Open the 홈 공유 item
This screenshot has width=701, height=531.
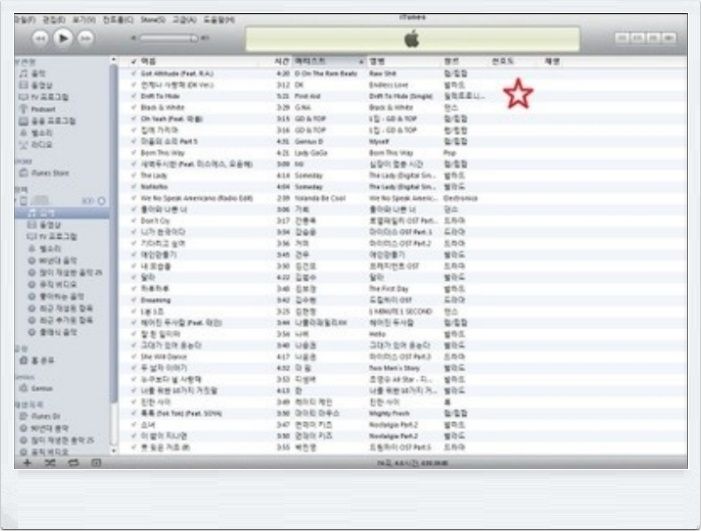click(37, 360)
